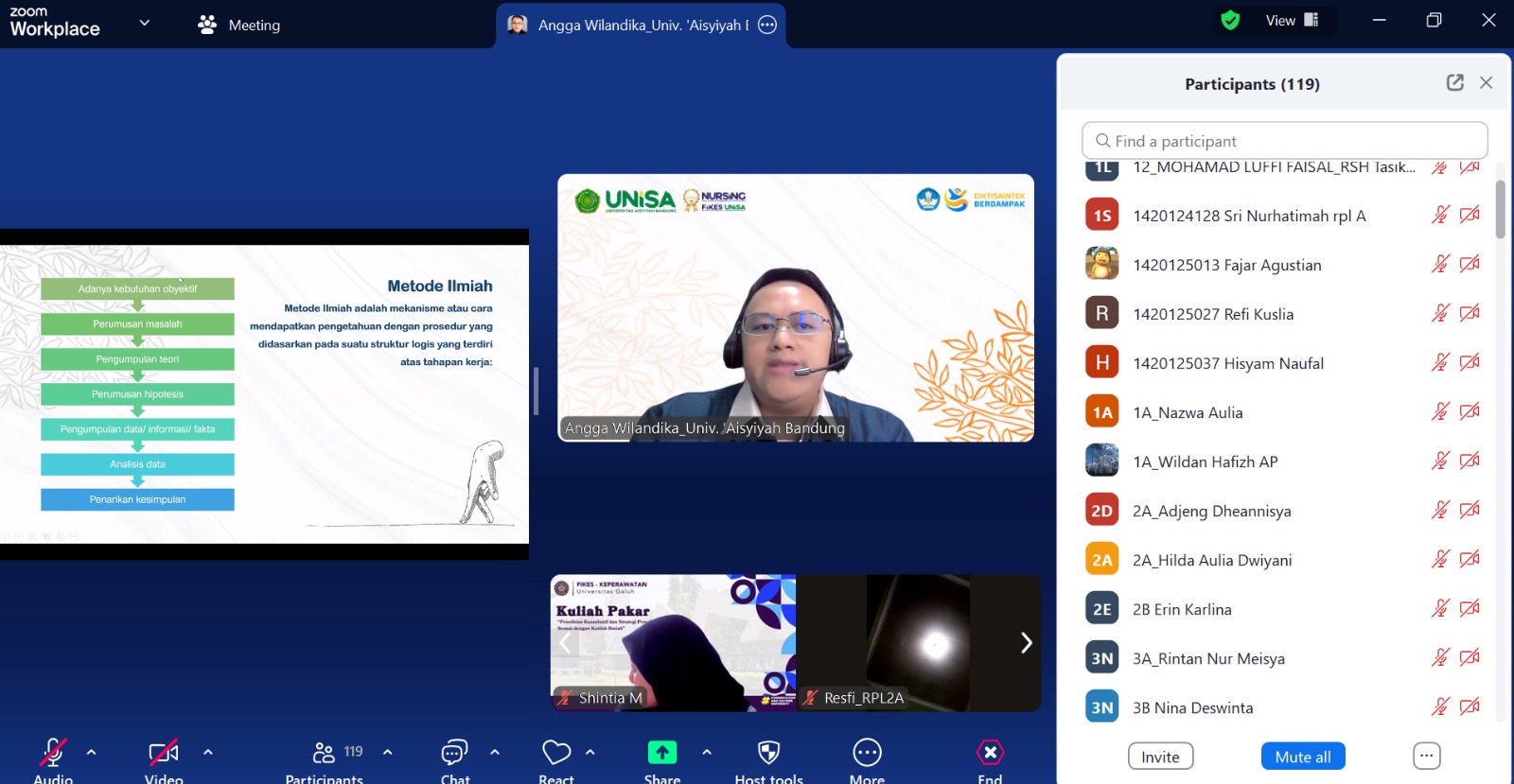Open the More options icon in toolbar
Viewport: 1514px width, 784px height.
coord(867,753)
